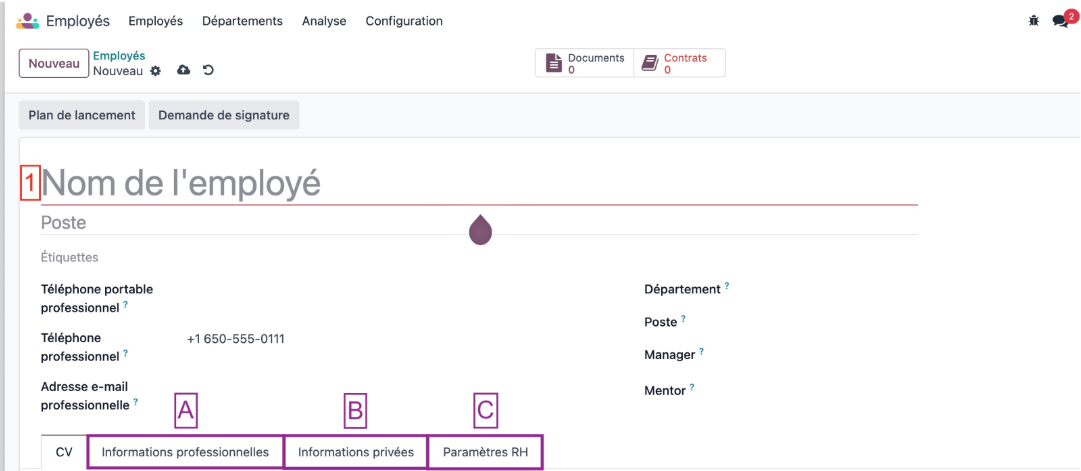Open the Informations professionnelles tab

click(185, 452)
